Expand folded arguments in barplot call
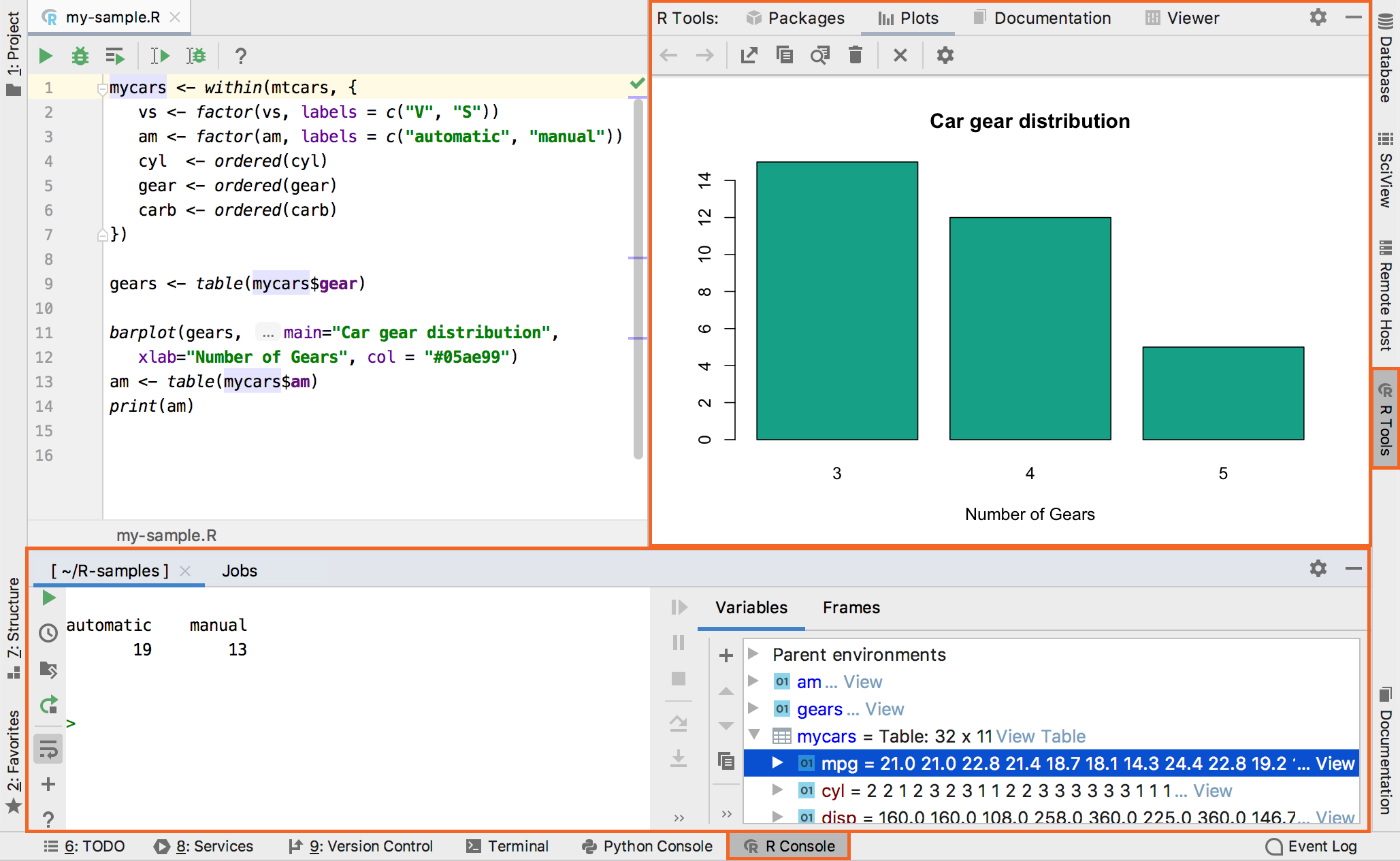This screenshot has height=861, width=1400. [267, 333]
